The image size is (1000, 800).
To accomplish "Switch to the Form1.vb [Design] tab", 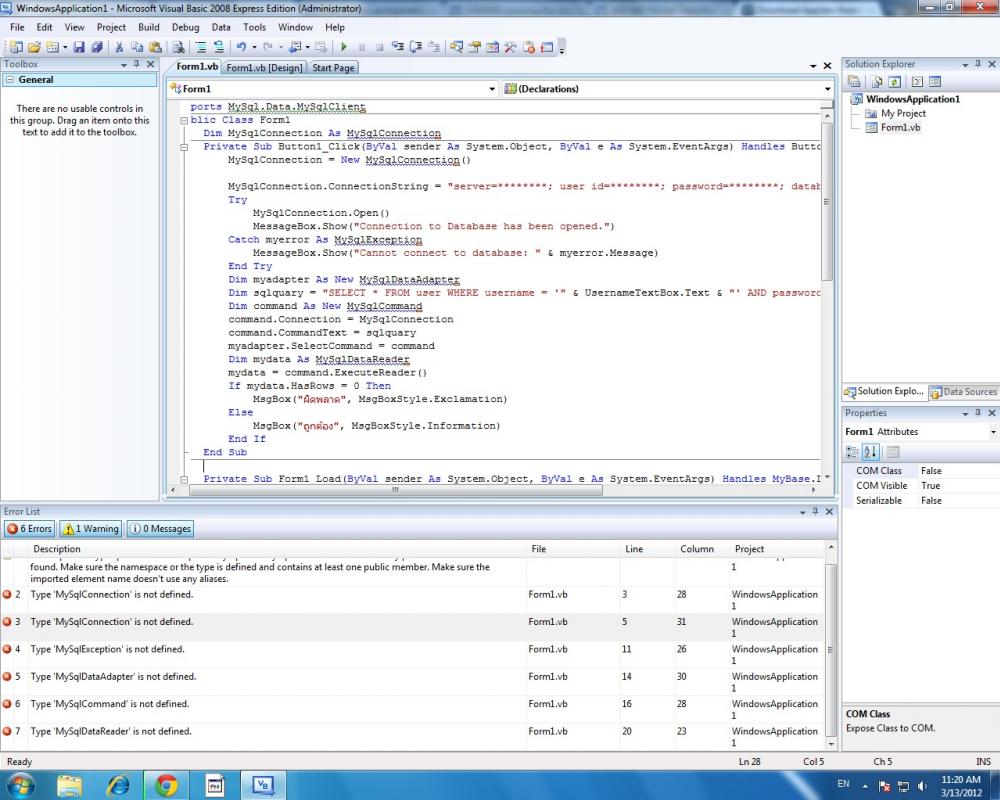I will point(265,68).
